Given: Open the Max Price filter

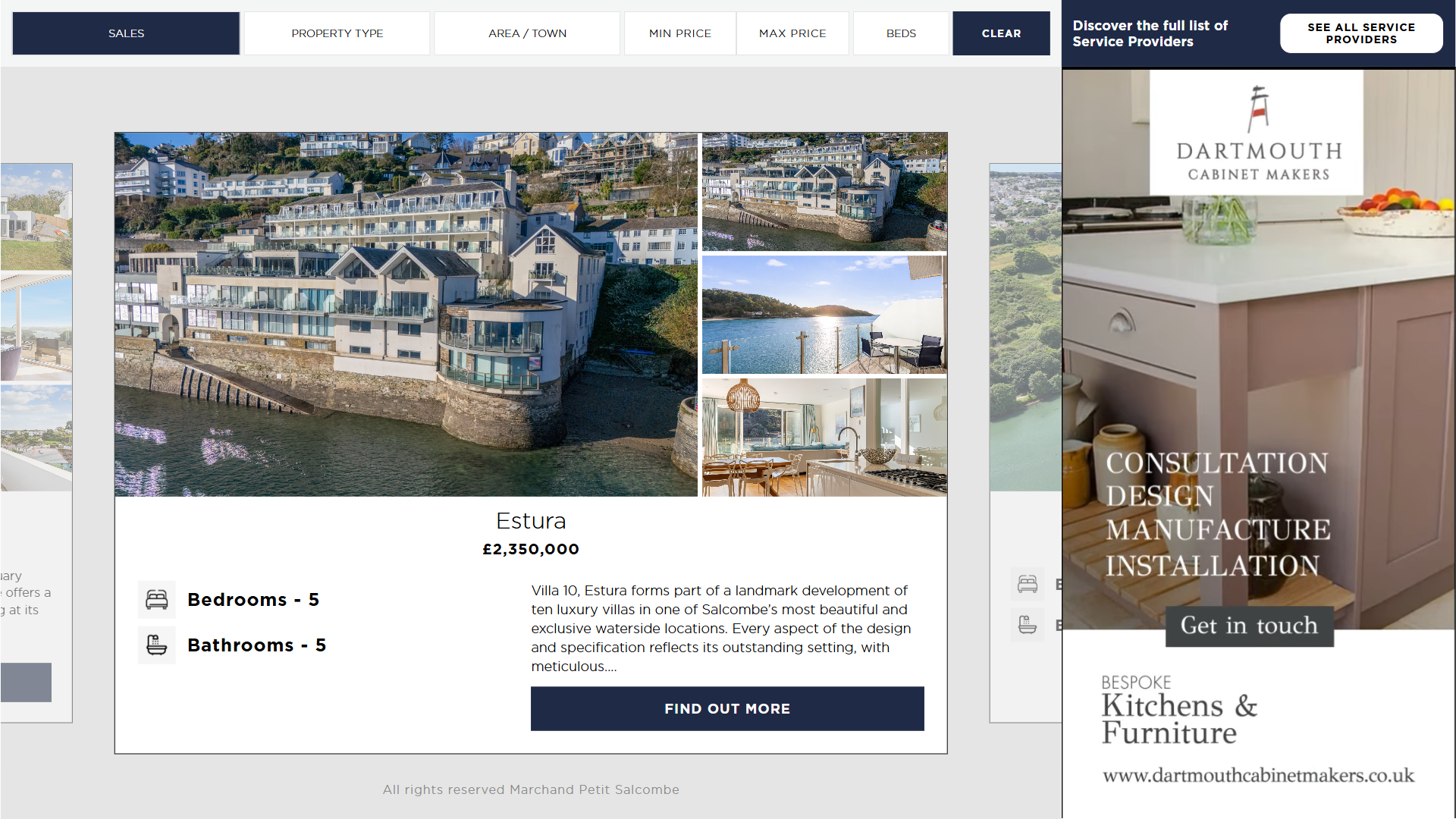Looking at the screenshot, I should point(792,33).
